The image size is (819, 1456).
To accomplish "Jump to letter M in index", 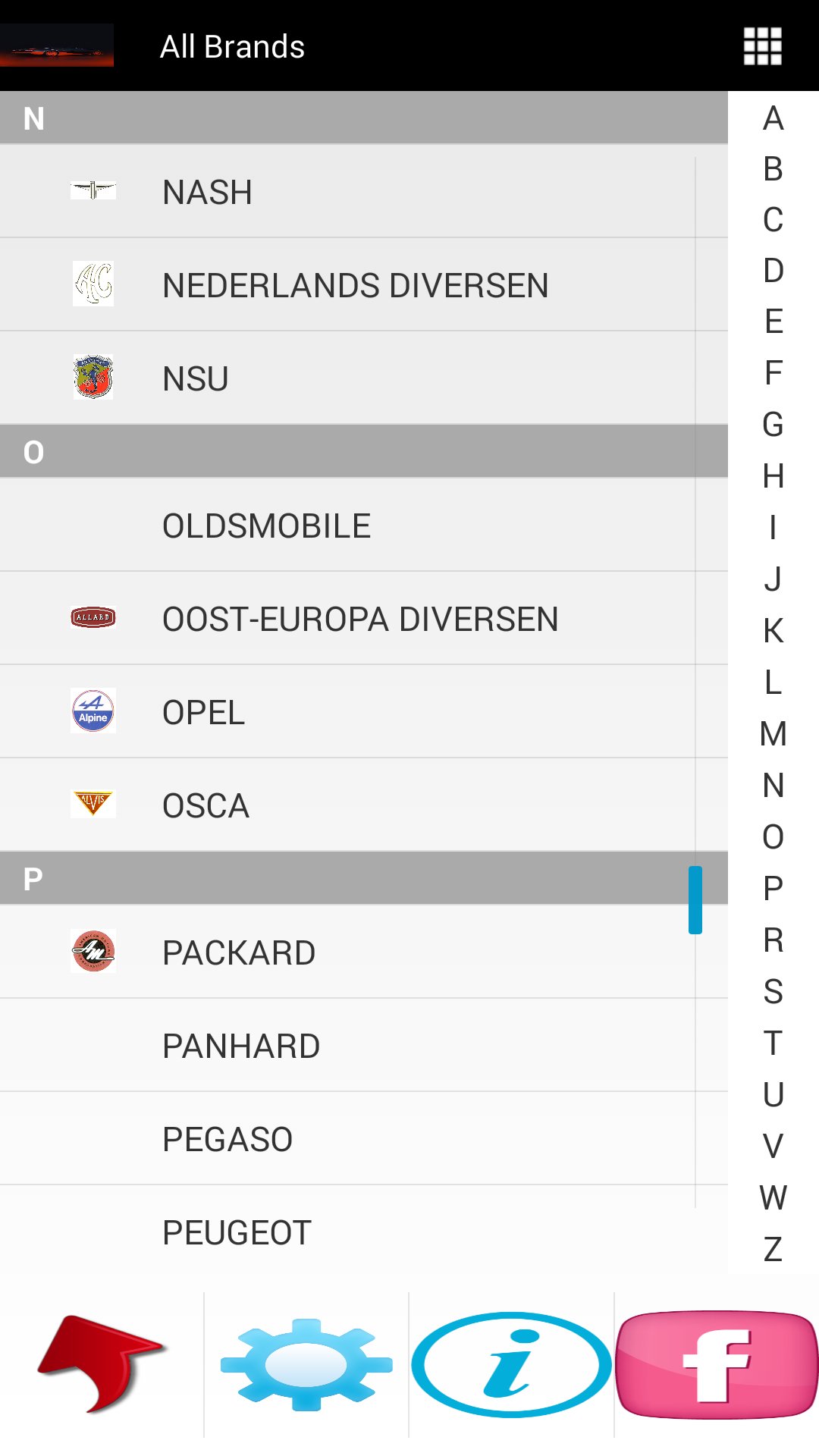I will tap(773, 734).
